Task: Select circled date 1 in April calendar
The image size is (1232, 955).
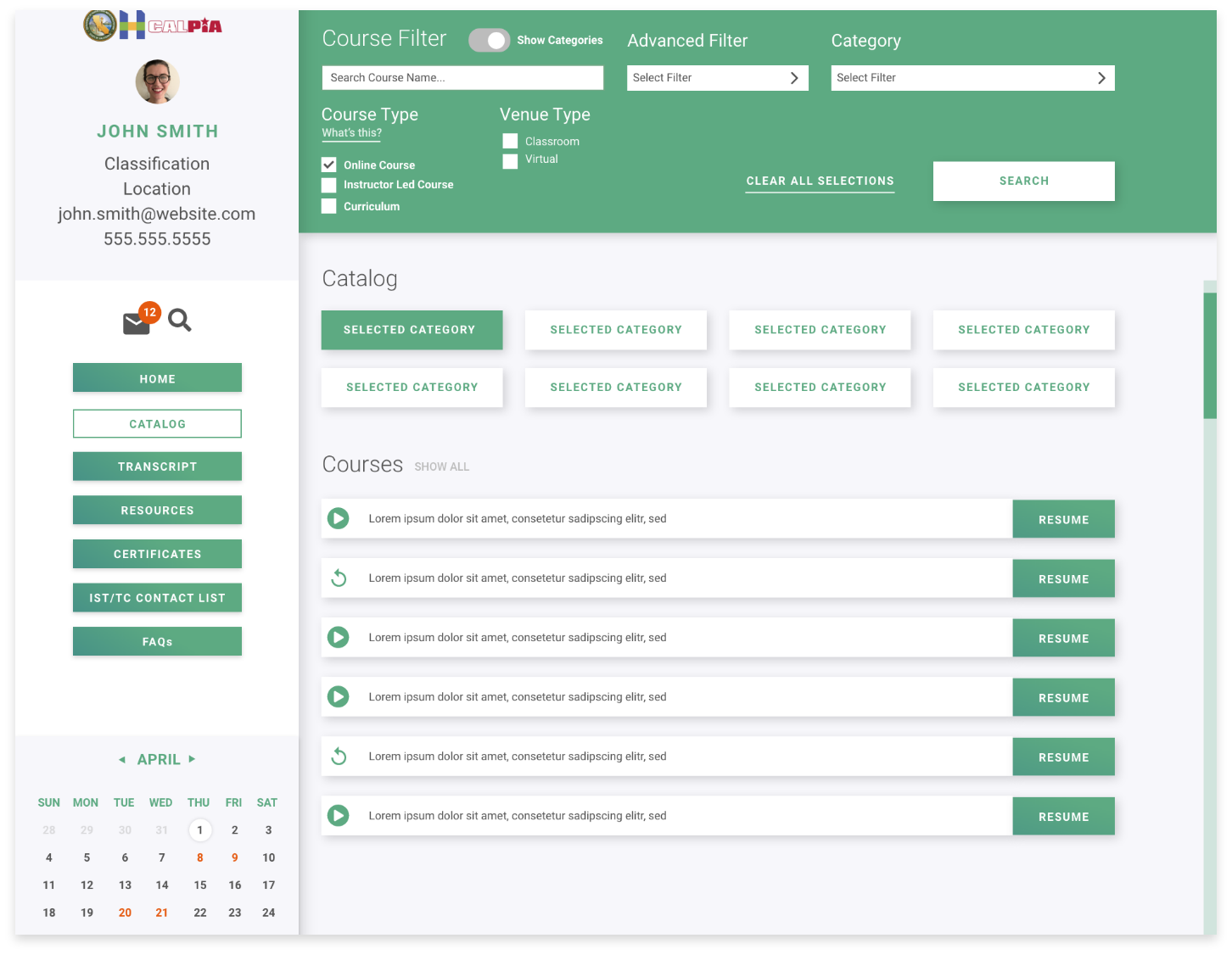Action: [x=199, y=830]
